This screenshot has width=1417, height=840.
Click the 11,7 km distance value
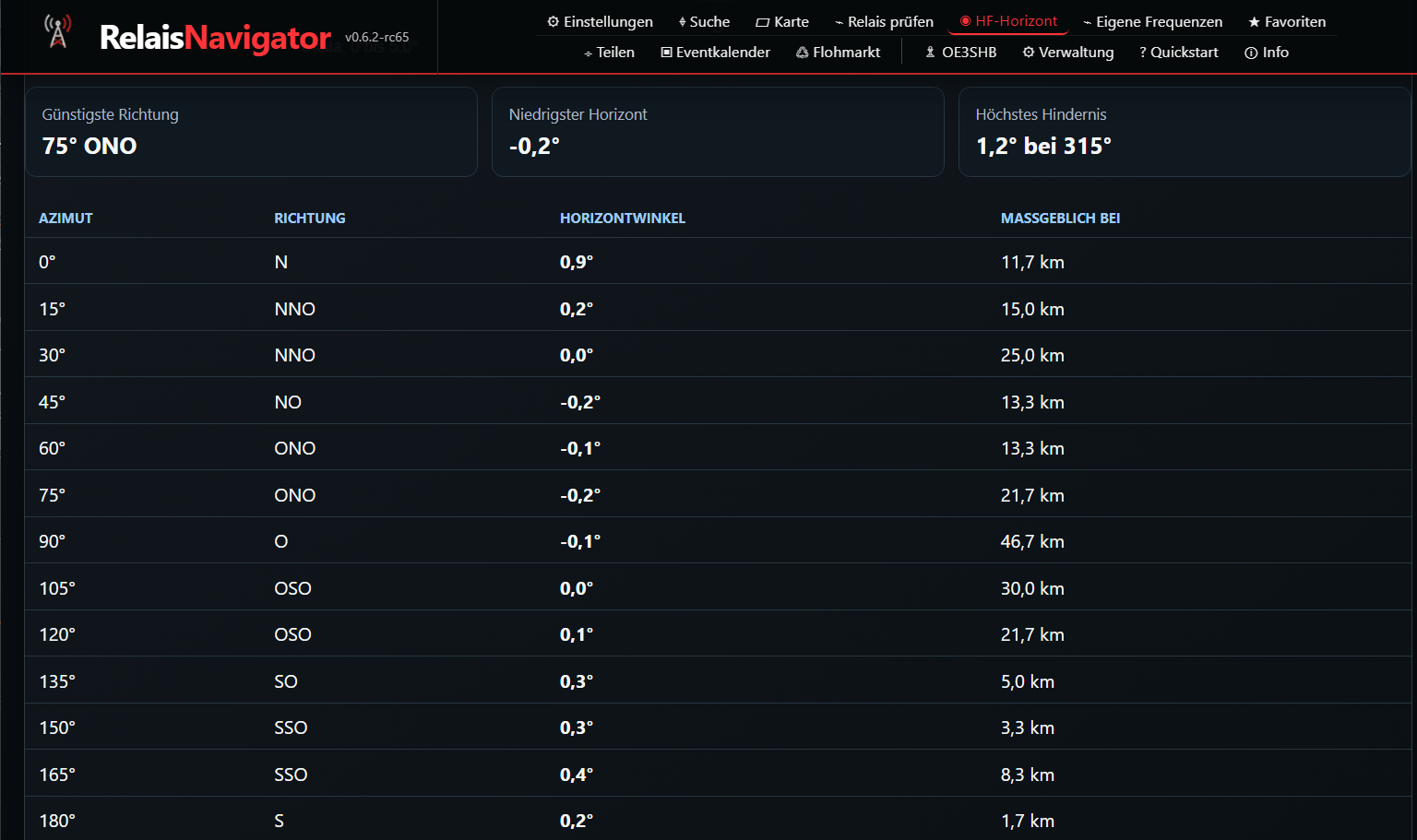click(x=1032, y=262)
